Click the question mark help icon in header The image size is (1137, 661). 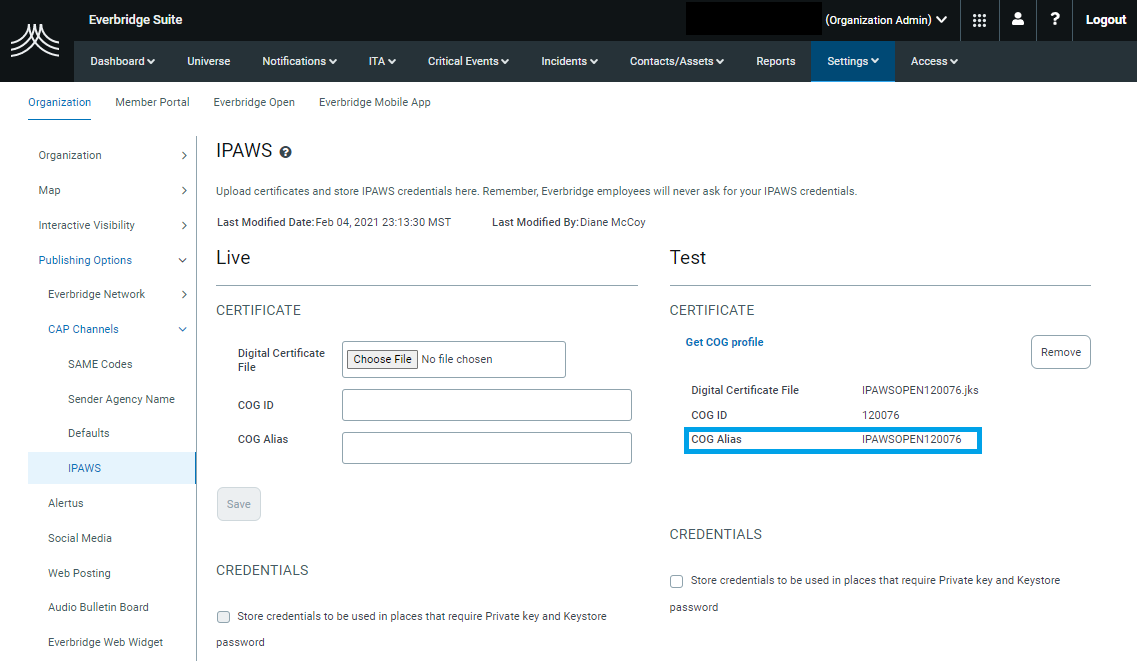[1055, 20]
